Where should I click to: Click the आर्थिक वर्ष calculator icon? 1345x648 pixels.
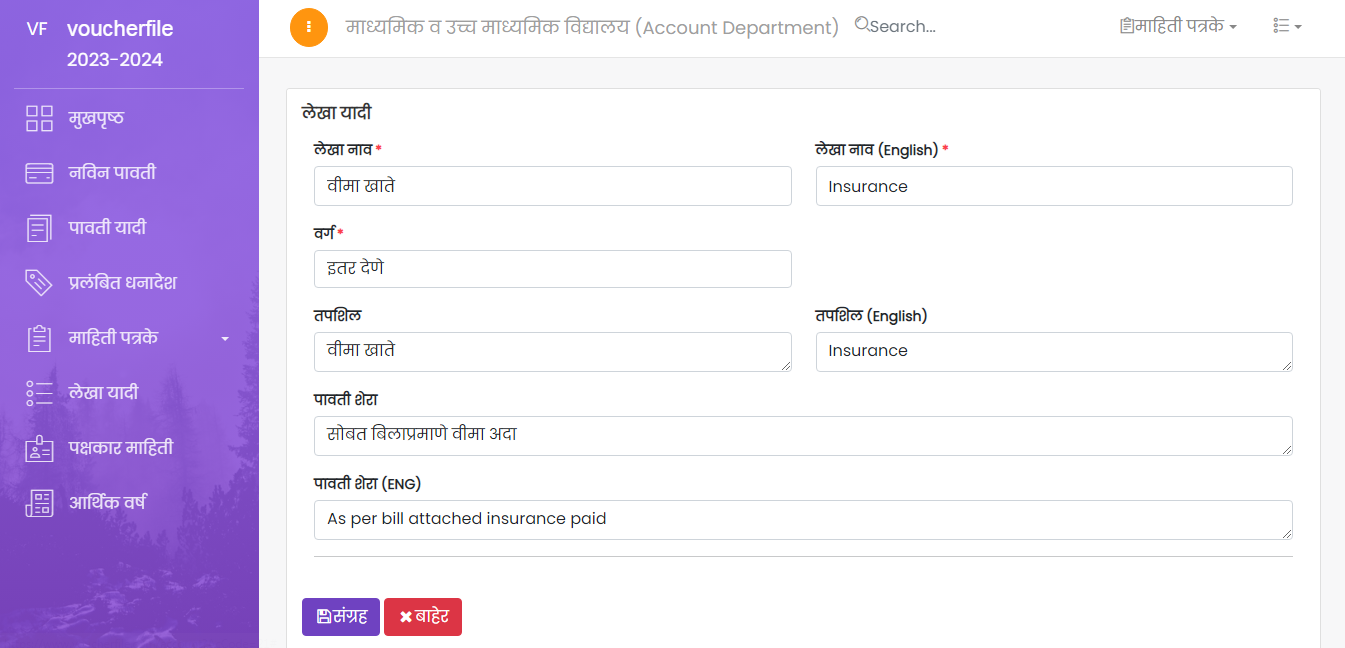39,503
